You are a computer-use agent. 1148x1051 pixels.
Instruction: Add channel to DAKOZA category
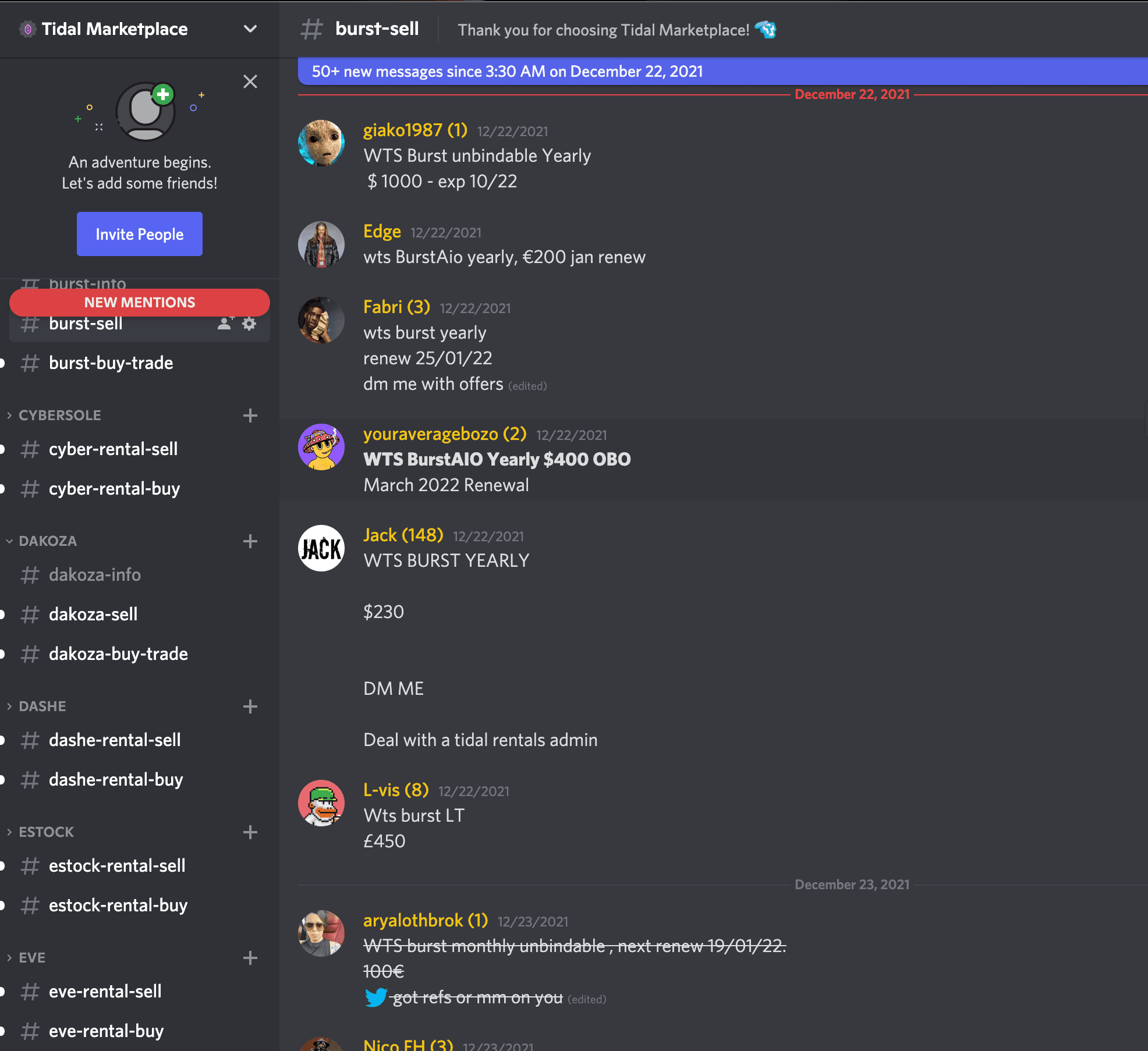coord(250,541)
